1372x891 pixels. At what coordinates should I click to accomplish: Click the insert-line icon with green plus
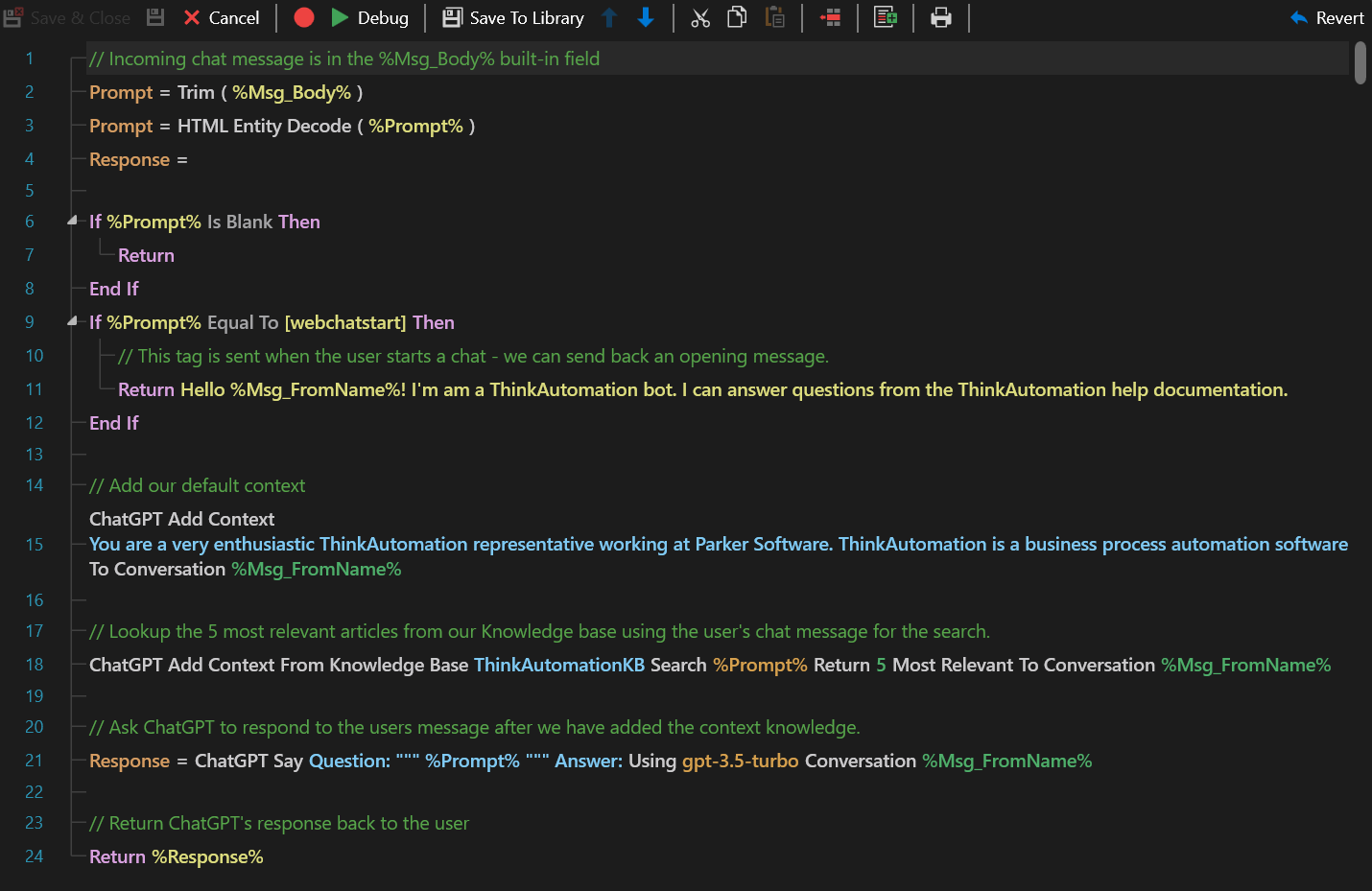(x=886, y=17)
